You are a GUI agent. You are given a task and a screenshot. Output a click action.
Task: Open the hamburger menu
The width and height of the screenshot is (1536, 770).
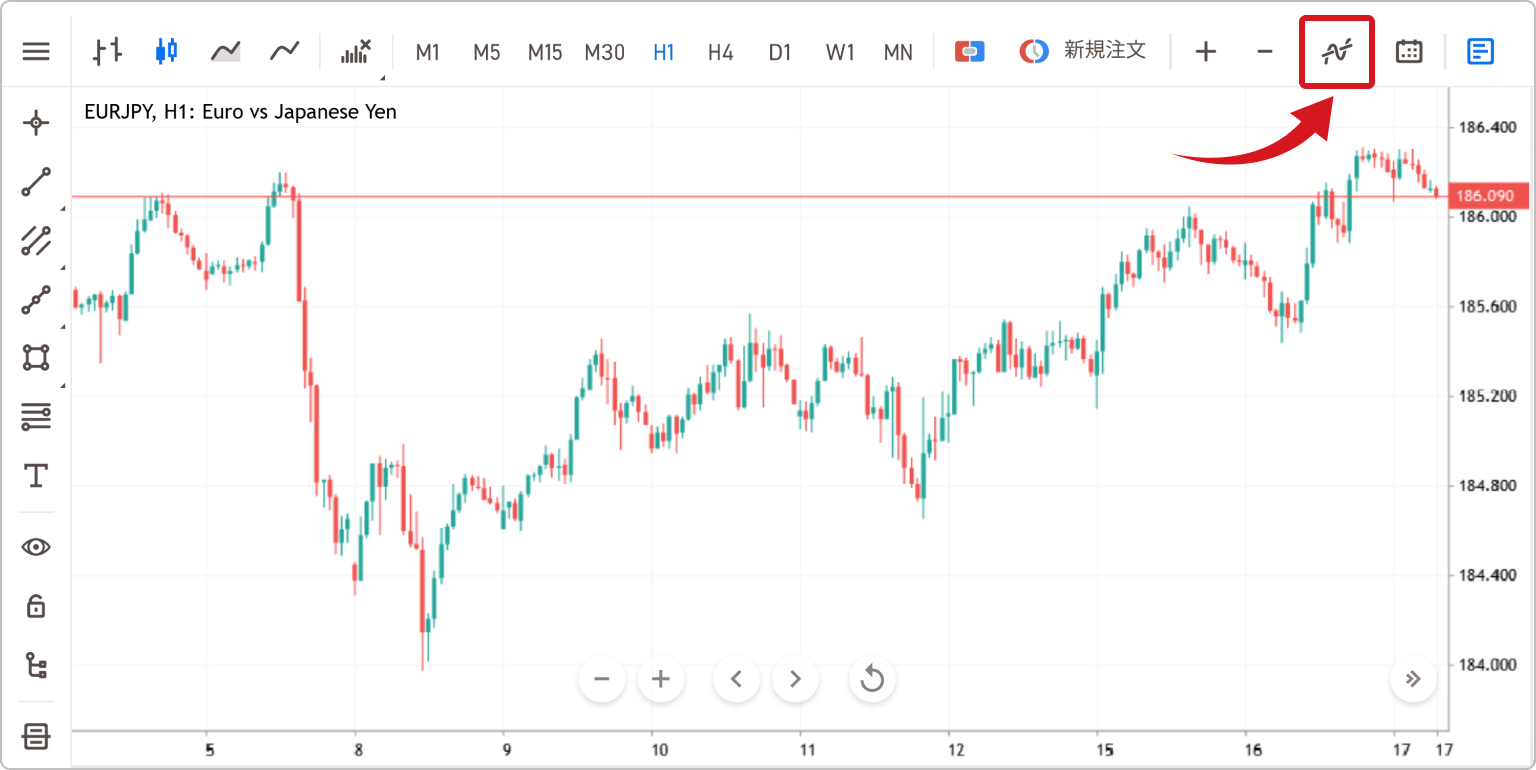point(36,51)
